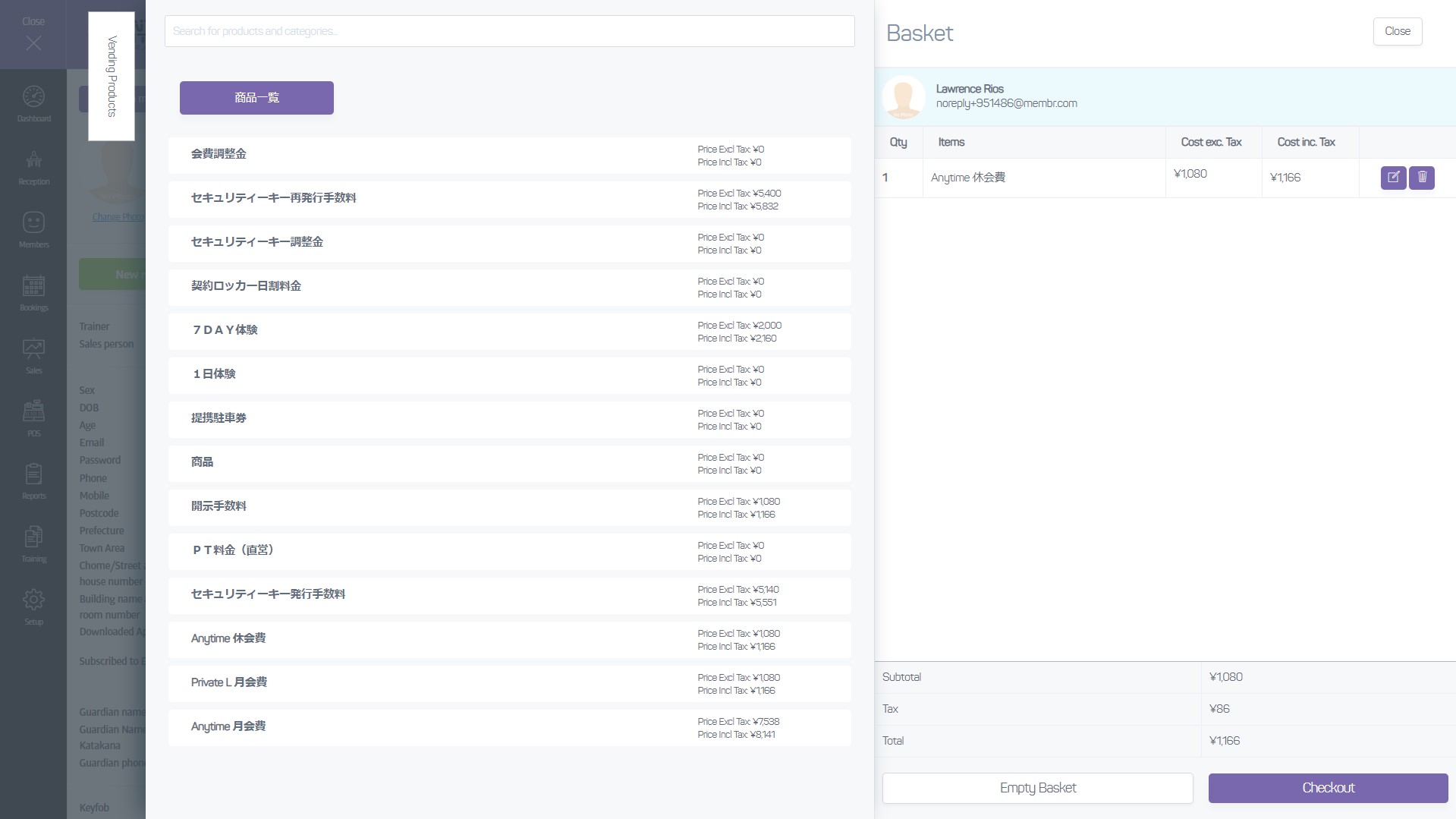Add product 会費調整金
Screen dimensions: 1456x819
[x=510, y=156]
